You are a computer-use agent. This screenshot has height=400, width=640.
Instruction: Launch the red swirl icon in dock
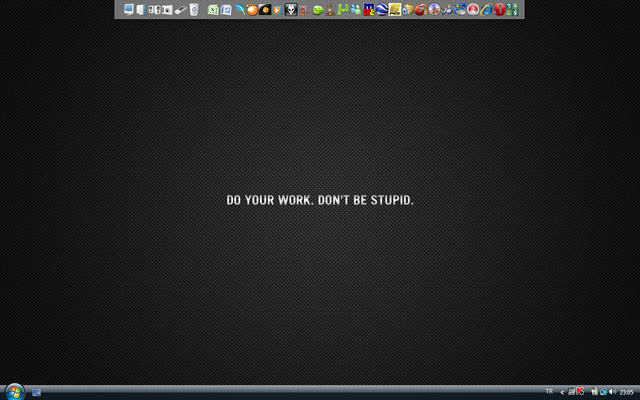(421, 10)
